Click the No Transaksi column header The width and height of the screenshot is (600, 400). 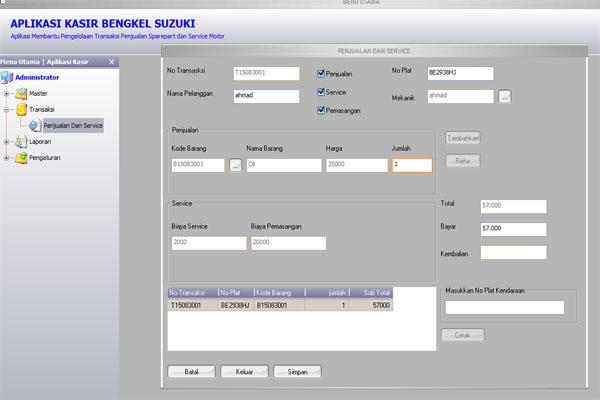193,293
